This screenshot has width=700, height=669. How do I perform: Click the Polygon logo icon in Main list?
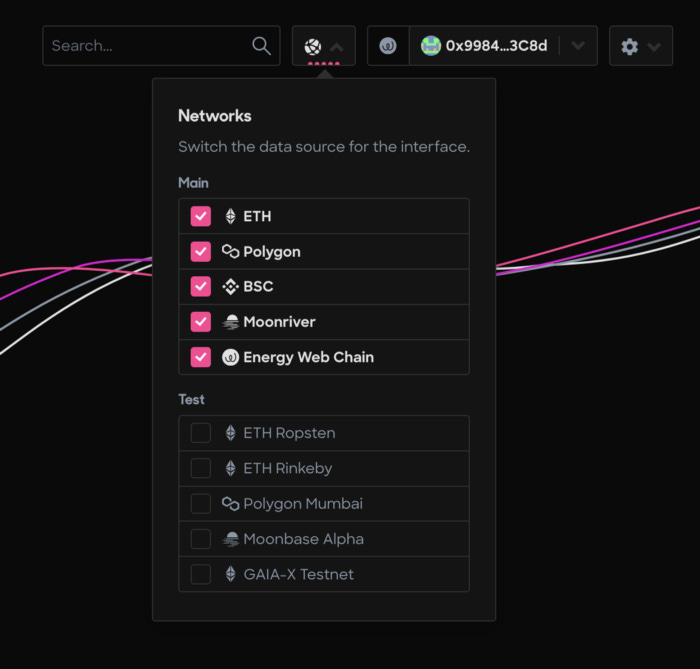230,252
